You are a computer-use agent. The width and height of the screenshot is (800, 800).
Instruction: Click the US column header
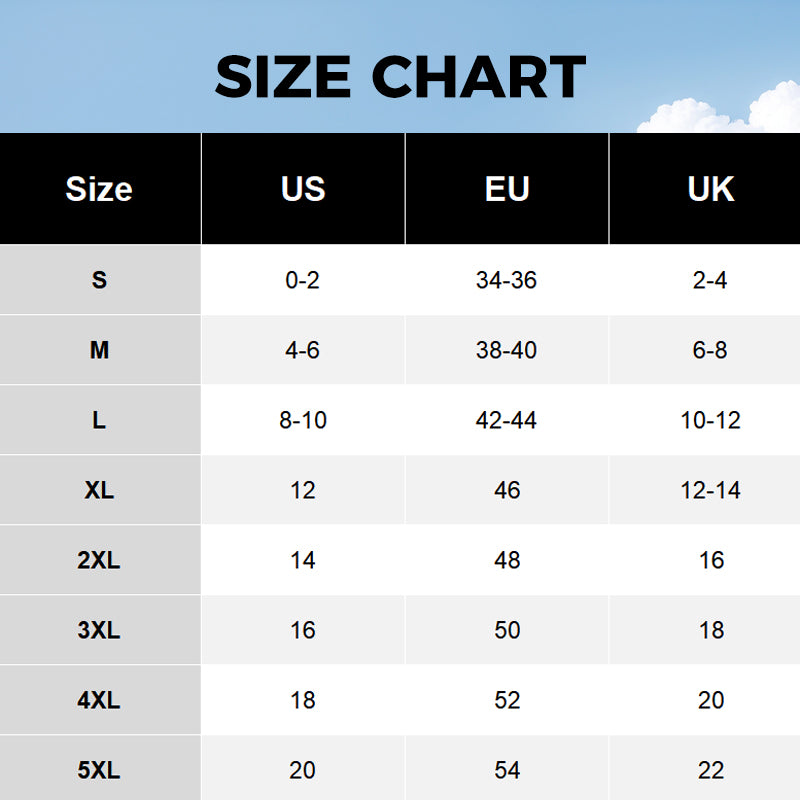coord(303,189)
